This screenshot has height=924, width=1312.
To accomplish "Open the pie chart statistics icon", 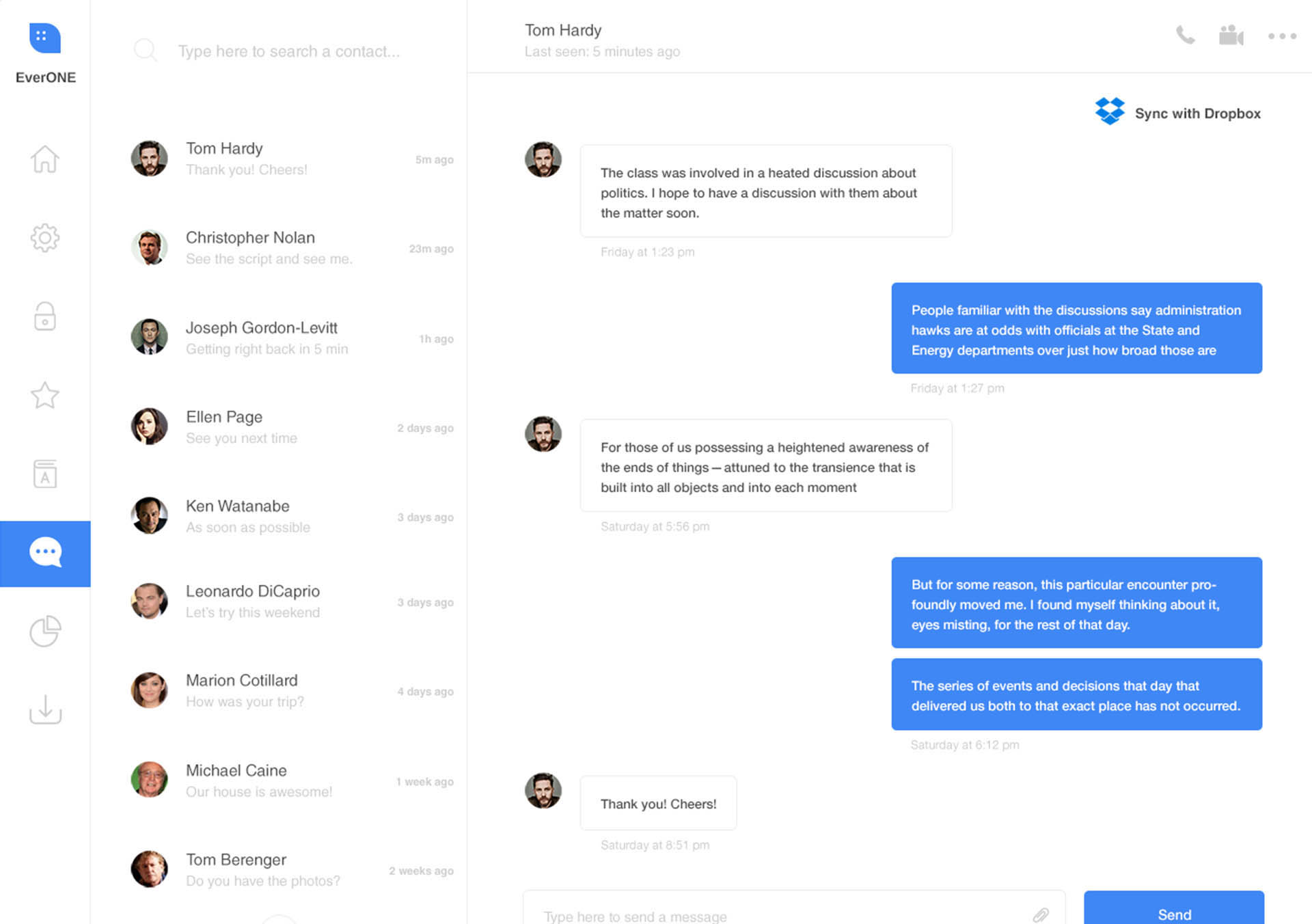I will point(45,631).
